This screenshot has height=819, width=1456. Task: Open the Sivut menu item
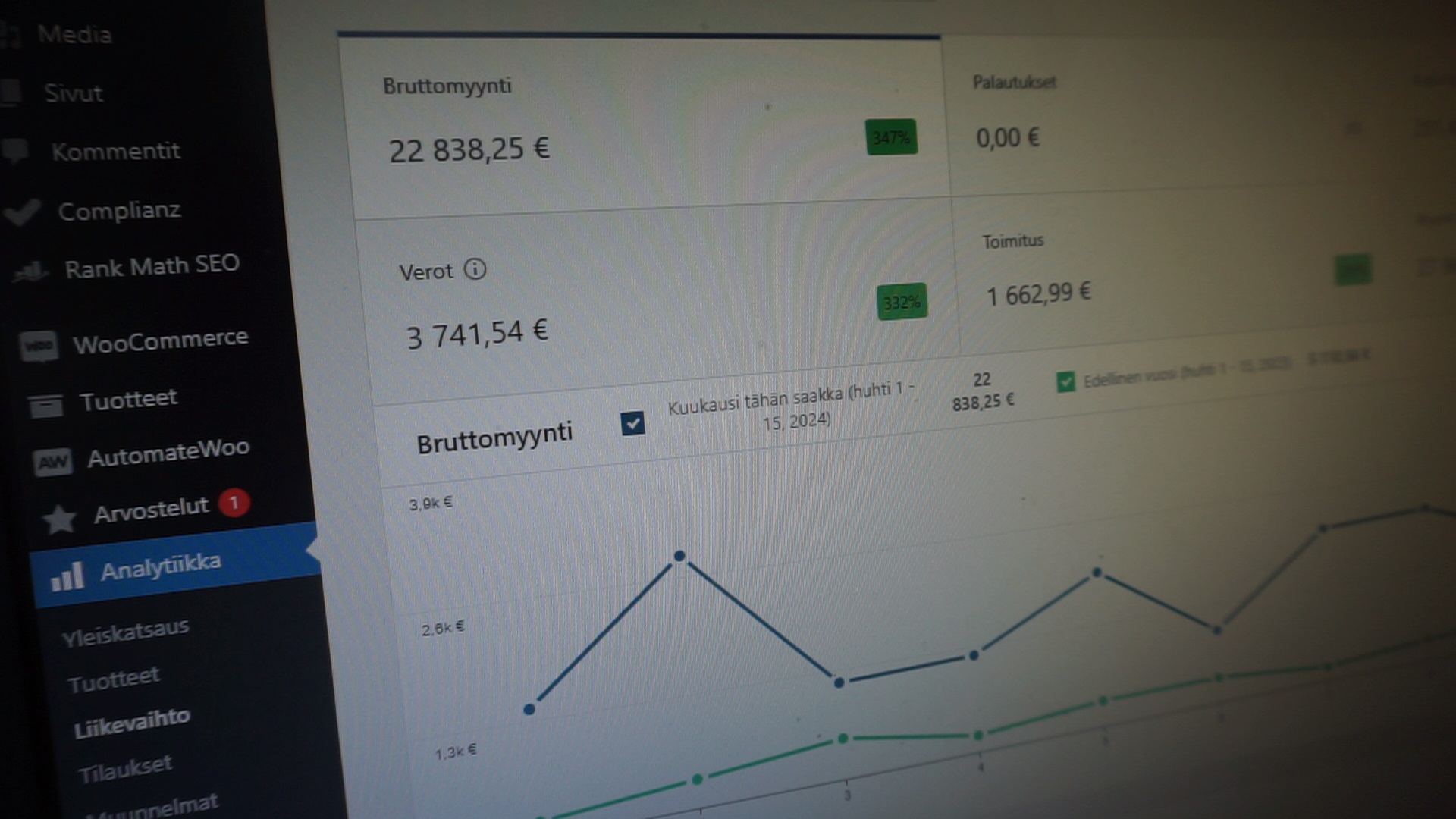[73, 93]
